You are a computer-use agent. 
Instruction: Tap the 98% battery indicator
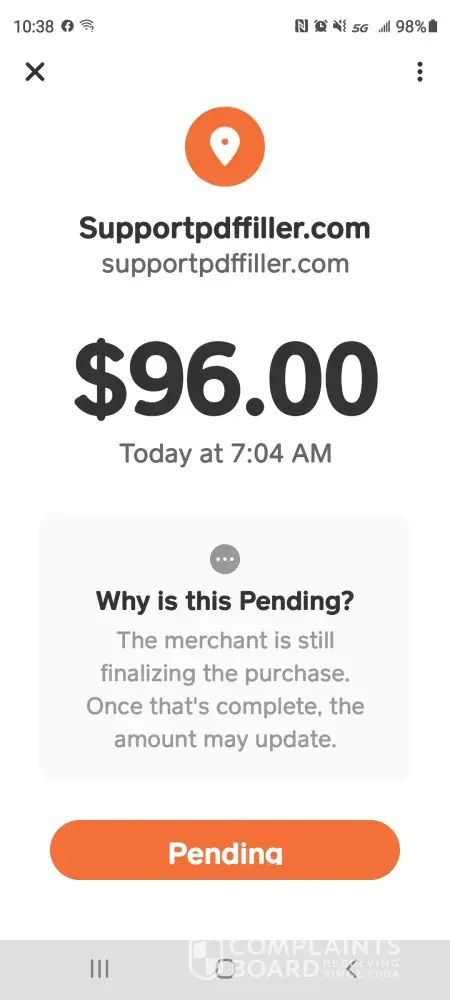pos(417,26)
